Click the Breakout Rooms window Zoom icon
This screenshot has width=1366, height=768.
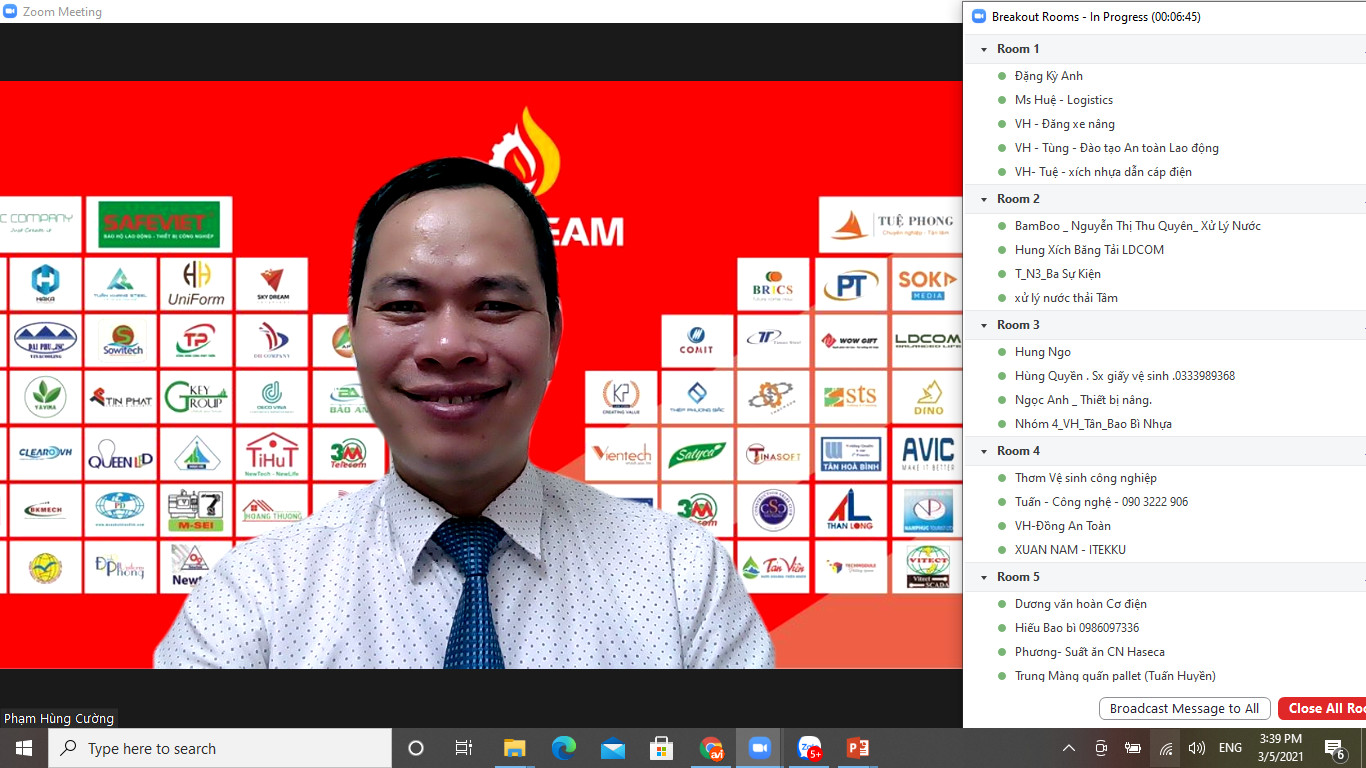tap(980, 16)
